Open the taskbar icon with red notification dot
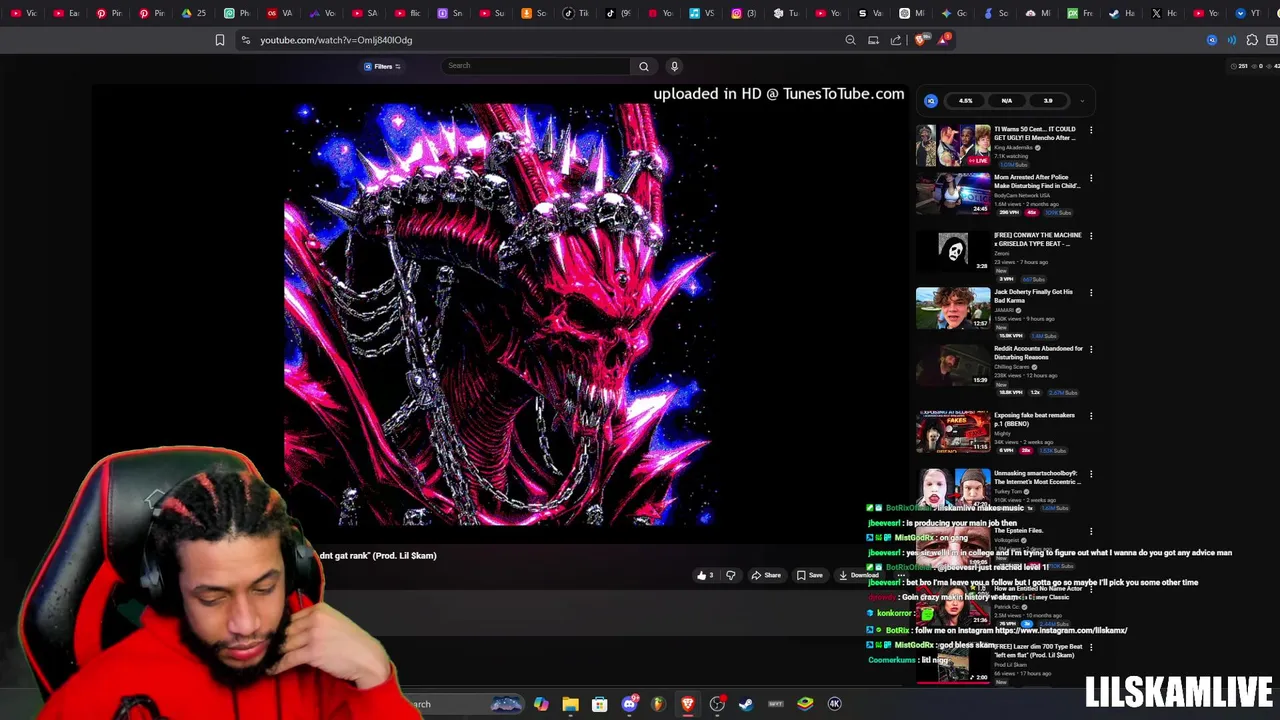Viewport: 1280px width, 720px height. 717,704
